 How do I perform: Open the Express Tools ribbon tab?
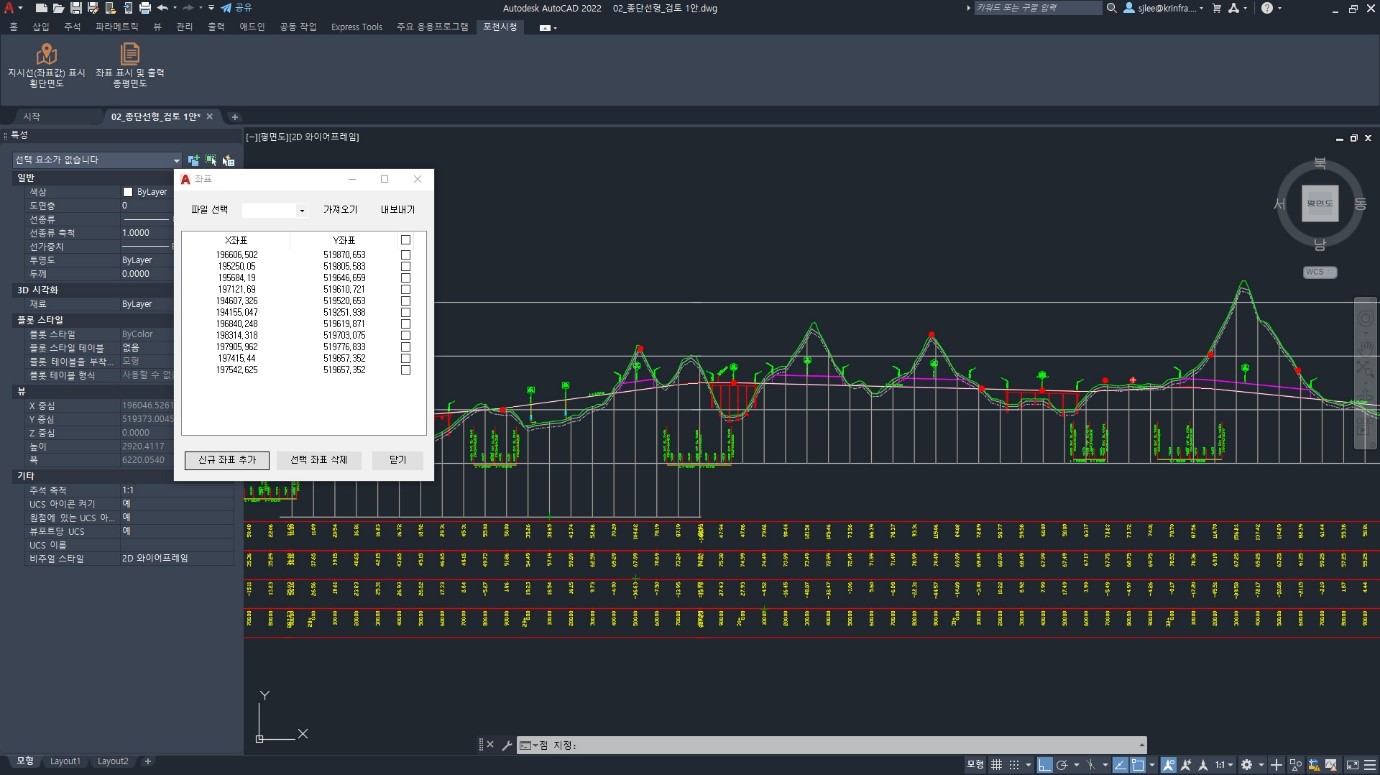pyautogui.click(x=357, y=27)
